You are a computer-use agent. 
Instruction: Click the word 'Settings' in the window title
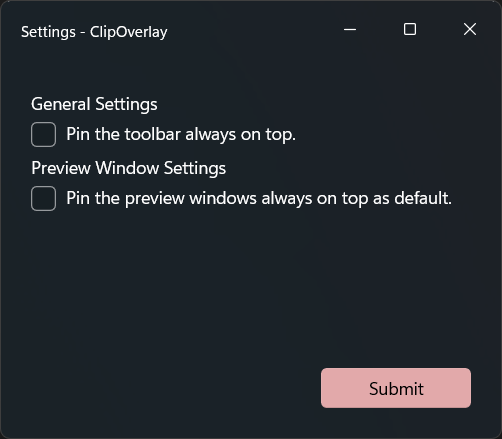48,32
